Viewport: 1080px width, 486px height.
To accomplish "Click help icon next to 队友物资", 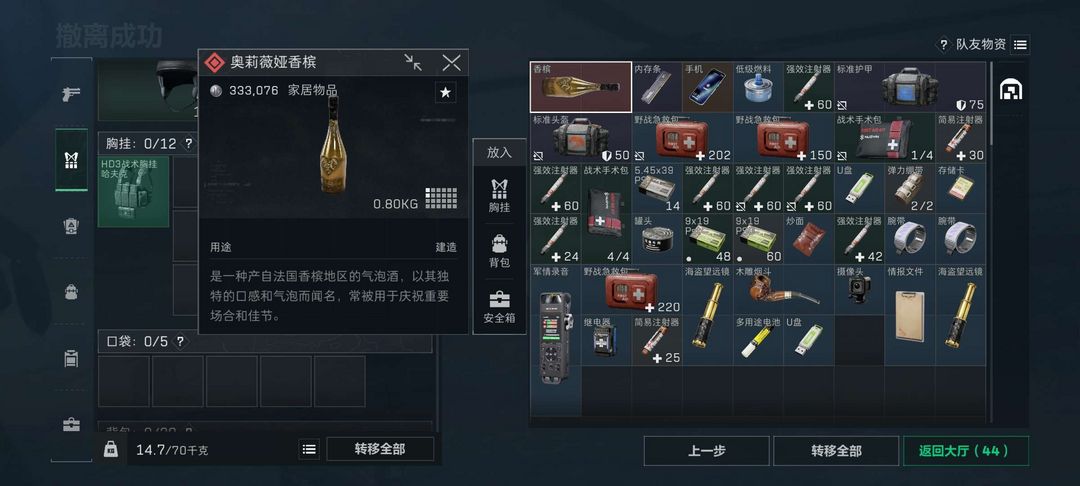I will [x=942, y=45].
